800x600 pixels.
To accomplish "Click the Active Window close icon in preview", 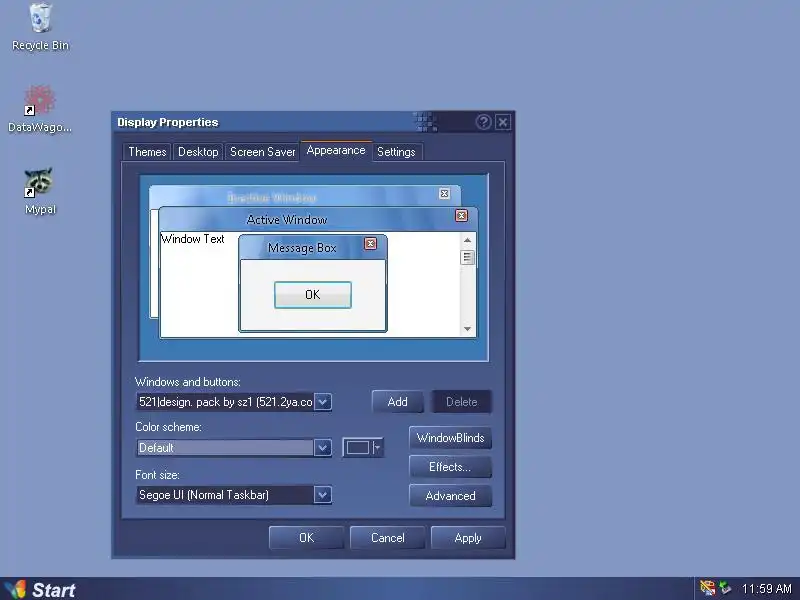I will (x=461, y=216).
